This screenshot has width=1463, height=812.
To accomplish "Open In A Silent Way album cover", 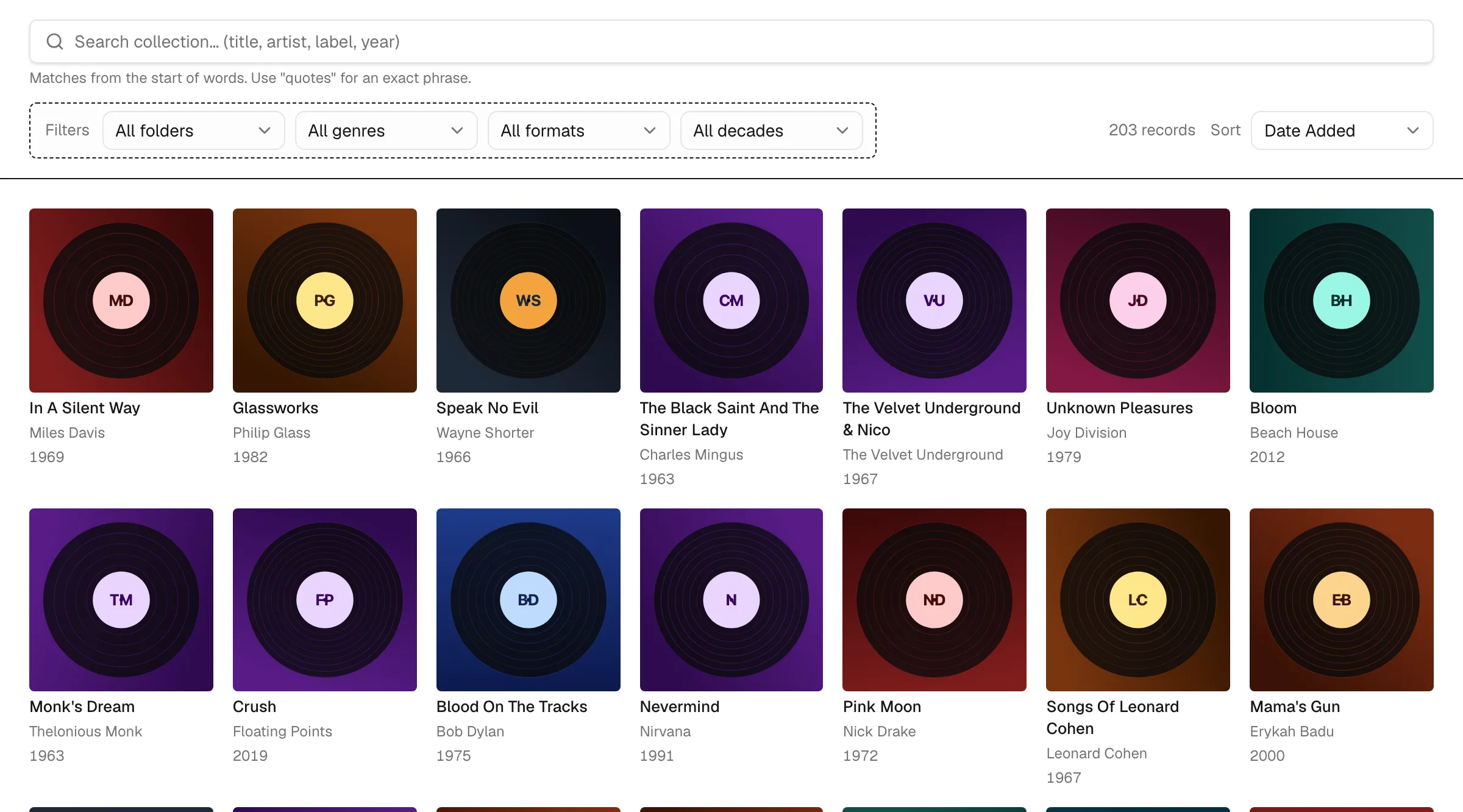I will (121, 301).
